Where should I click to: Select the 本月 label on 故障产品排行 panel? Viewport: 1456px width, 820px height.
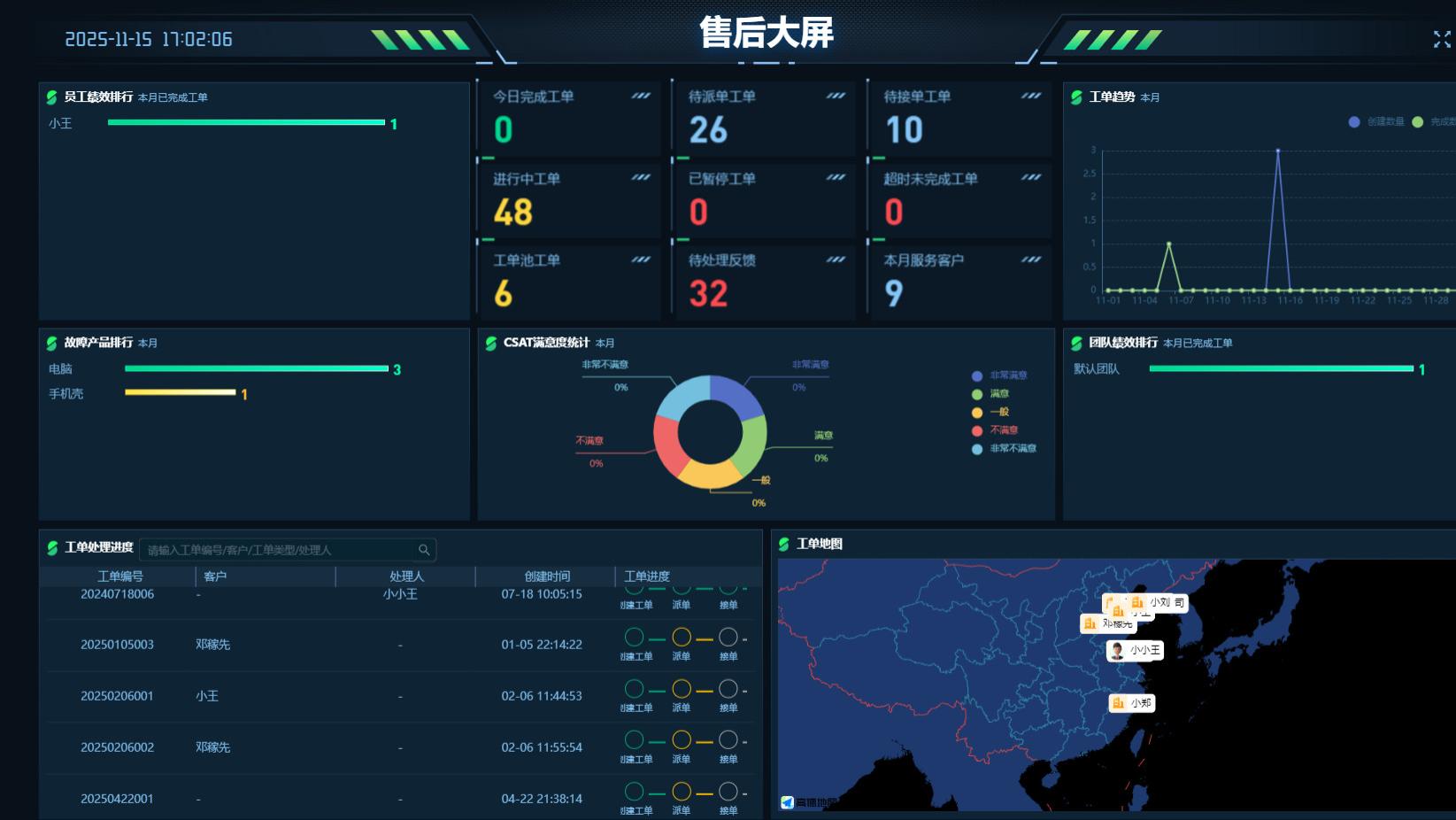coord(148,343)
